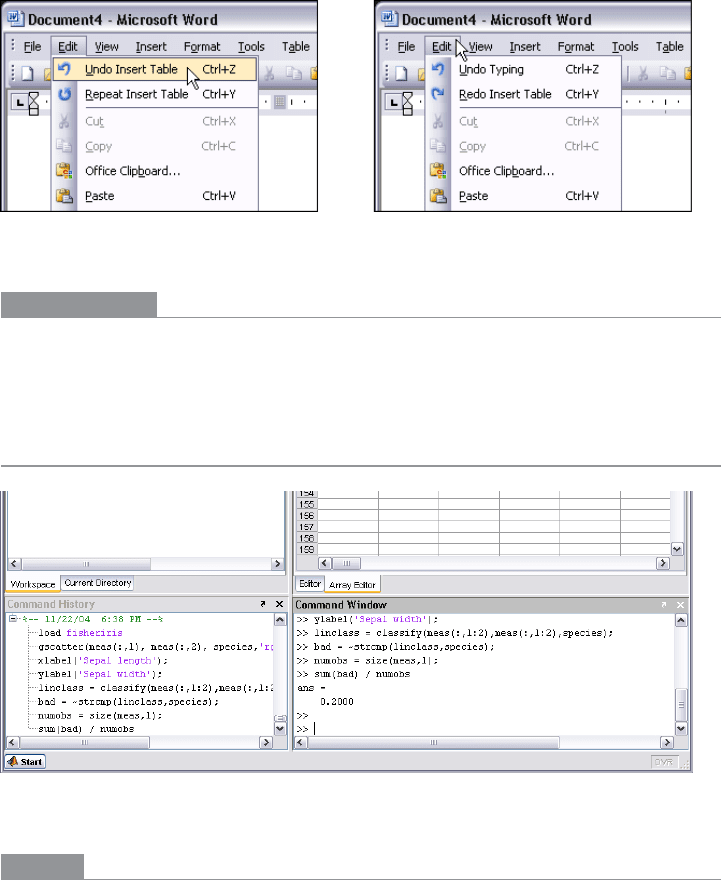Close the Command History panel
Screen dimensions: 721x880
click(x=279, y=604)
